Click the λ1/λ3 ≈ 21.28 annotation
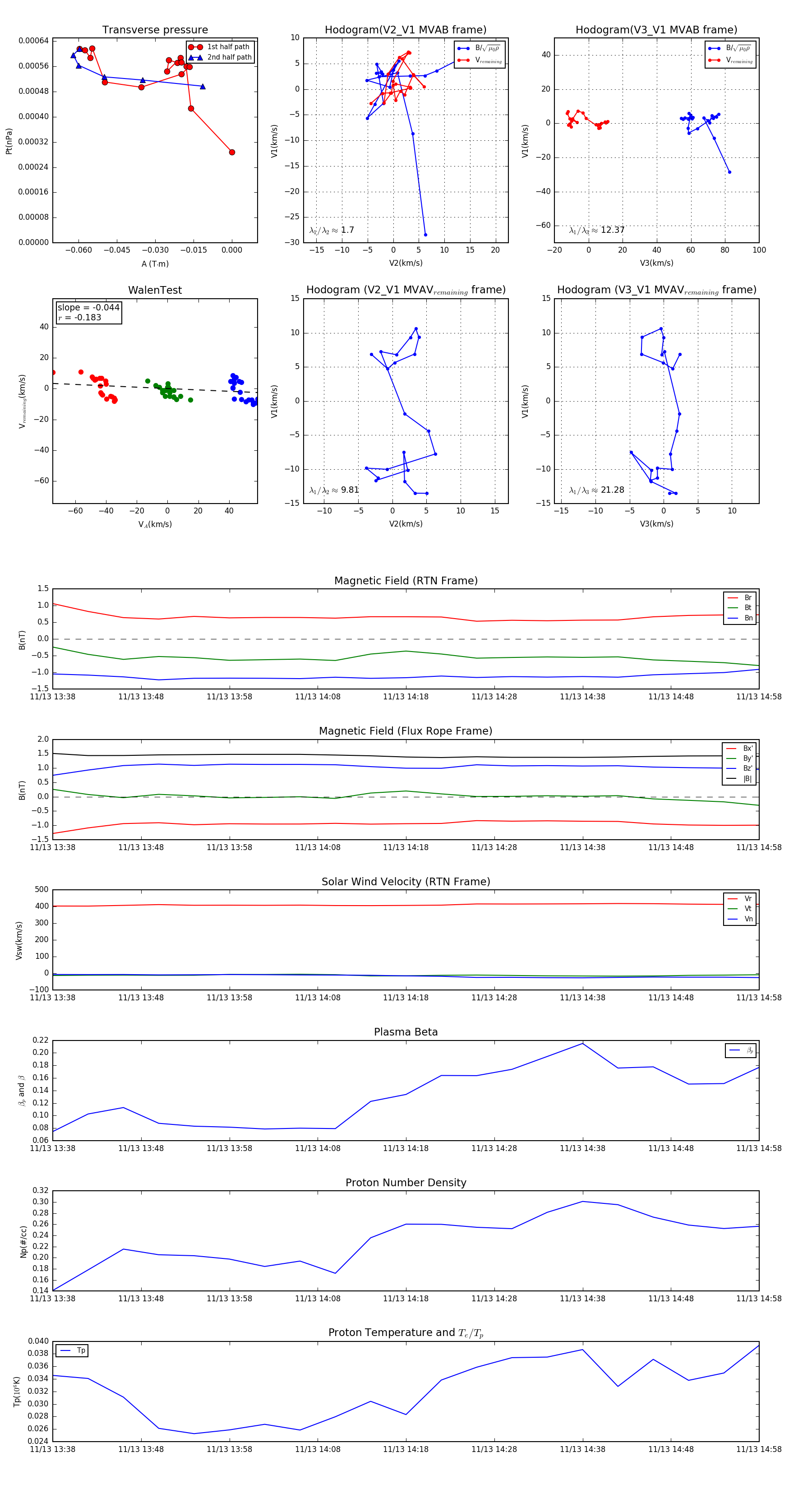812x1489 pixels. (597, 490)
